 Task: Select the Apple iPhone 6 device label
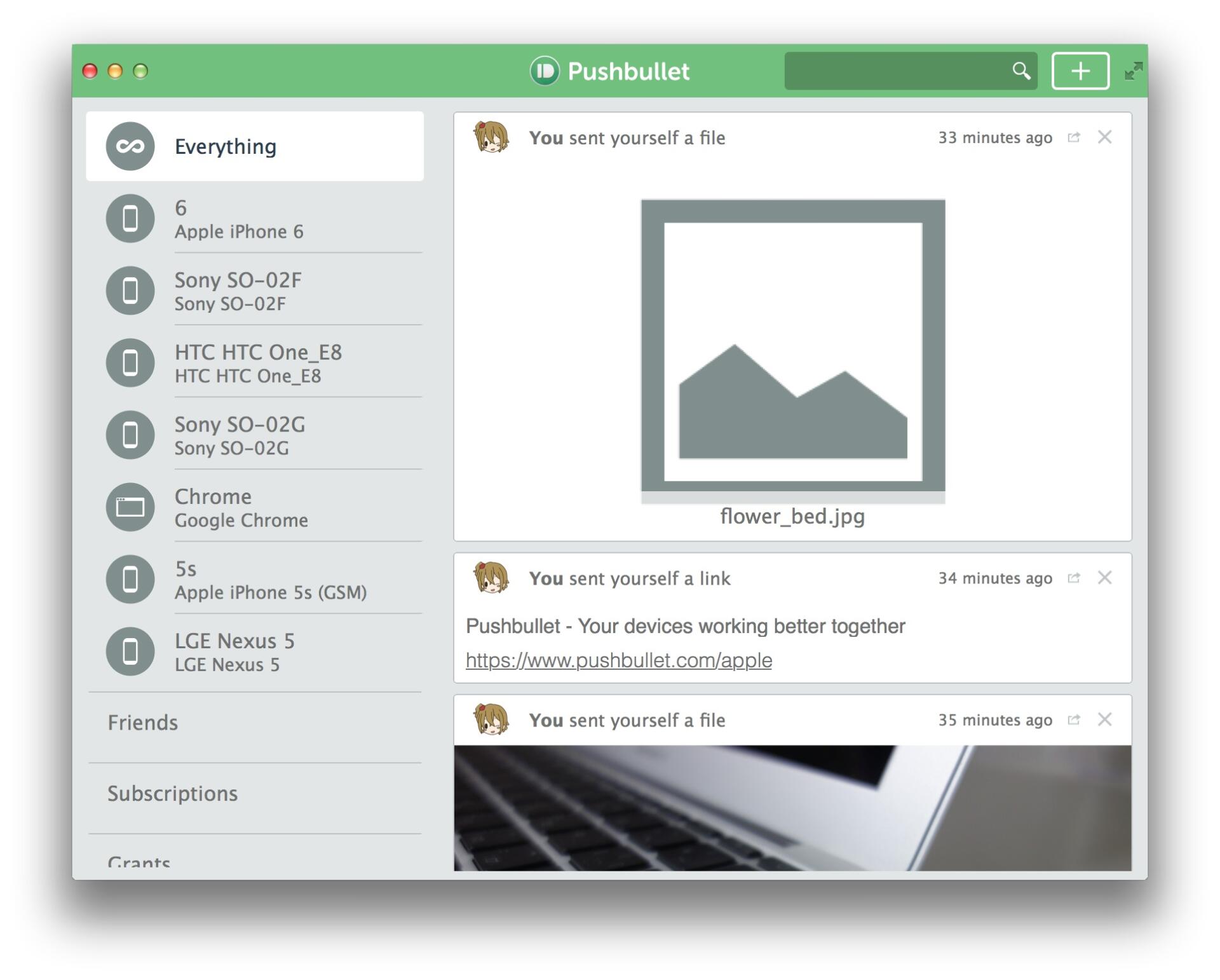(239, 232)
